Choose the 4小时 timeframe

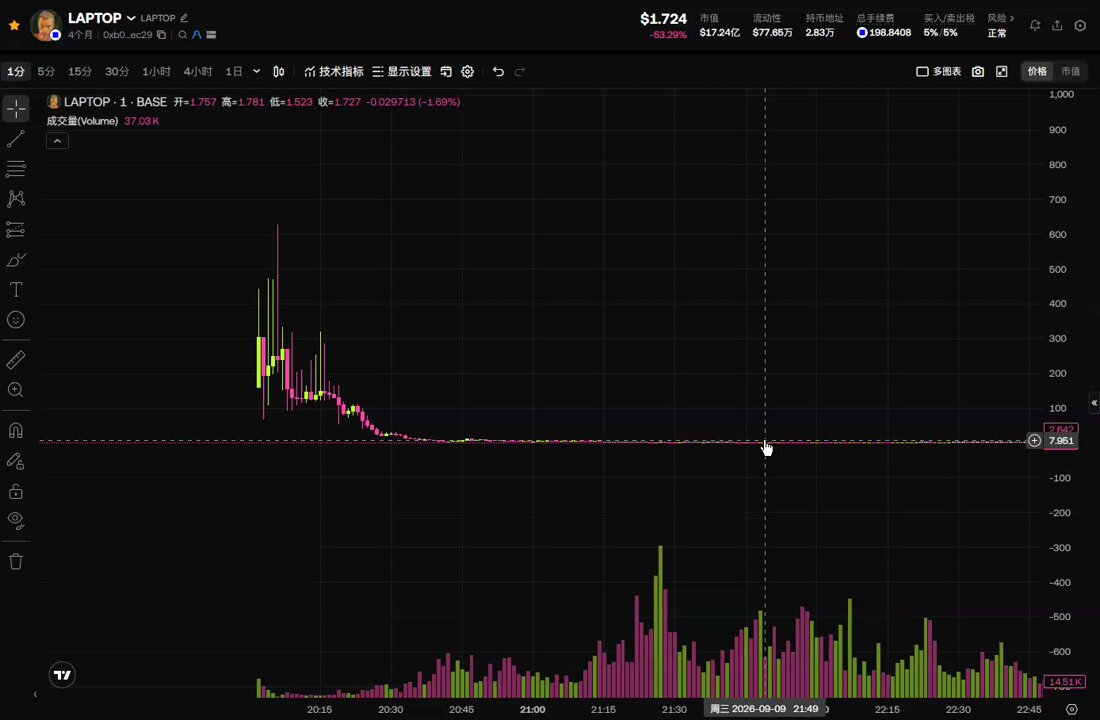click(198, 72)
